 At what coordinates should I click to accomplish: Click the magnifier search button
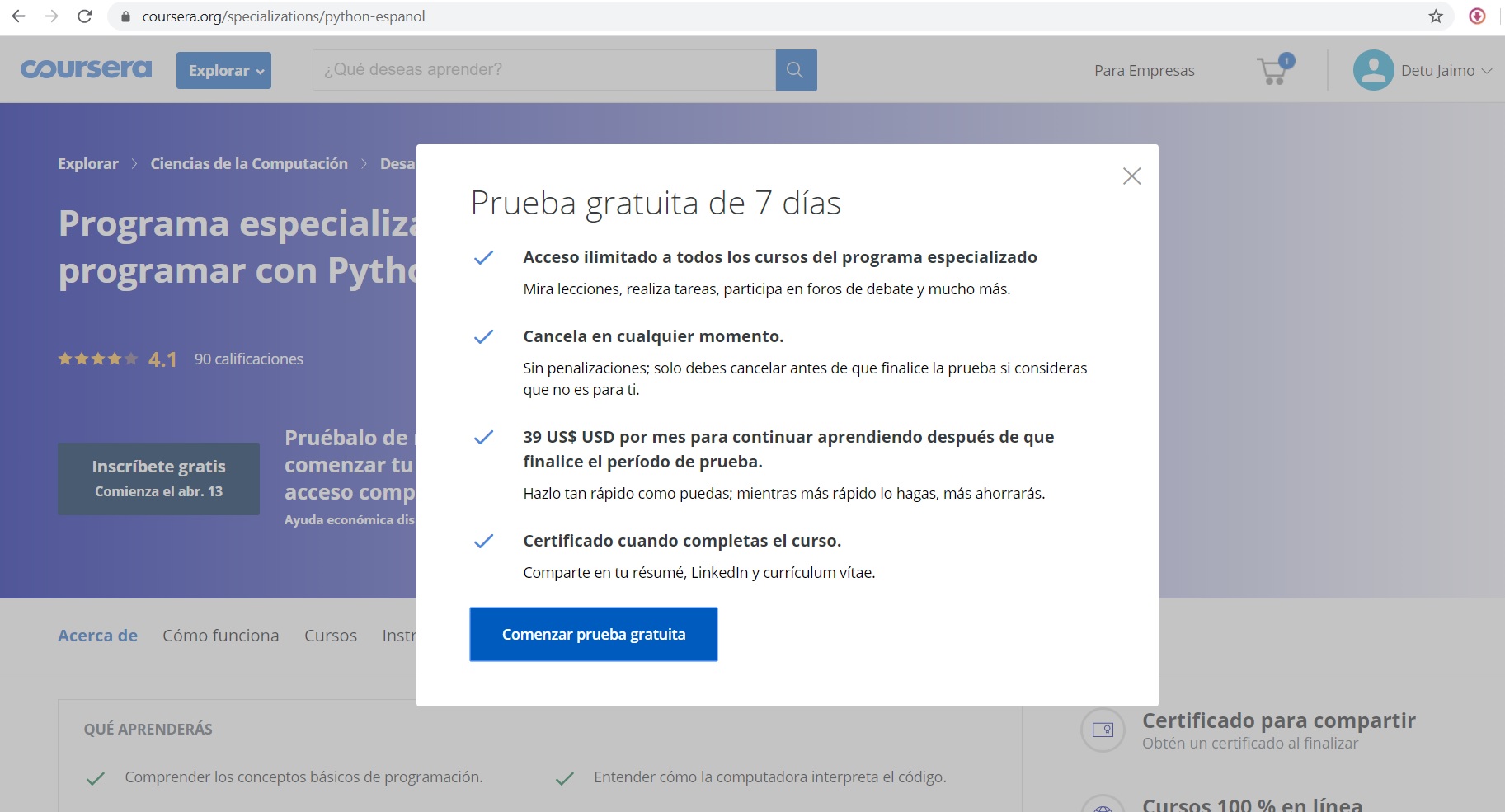tap(796, 70)
